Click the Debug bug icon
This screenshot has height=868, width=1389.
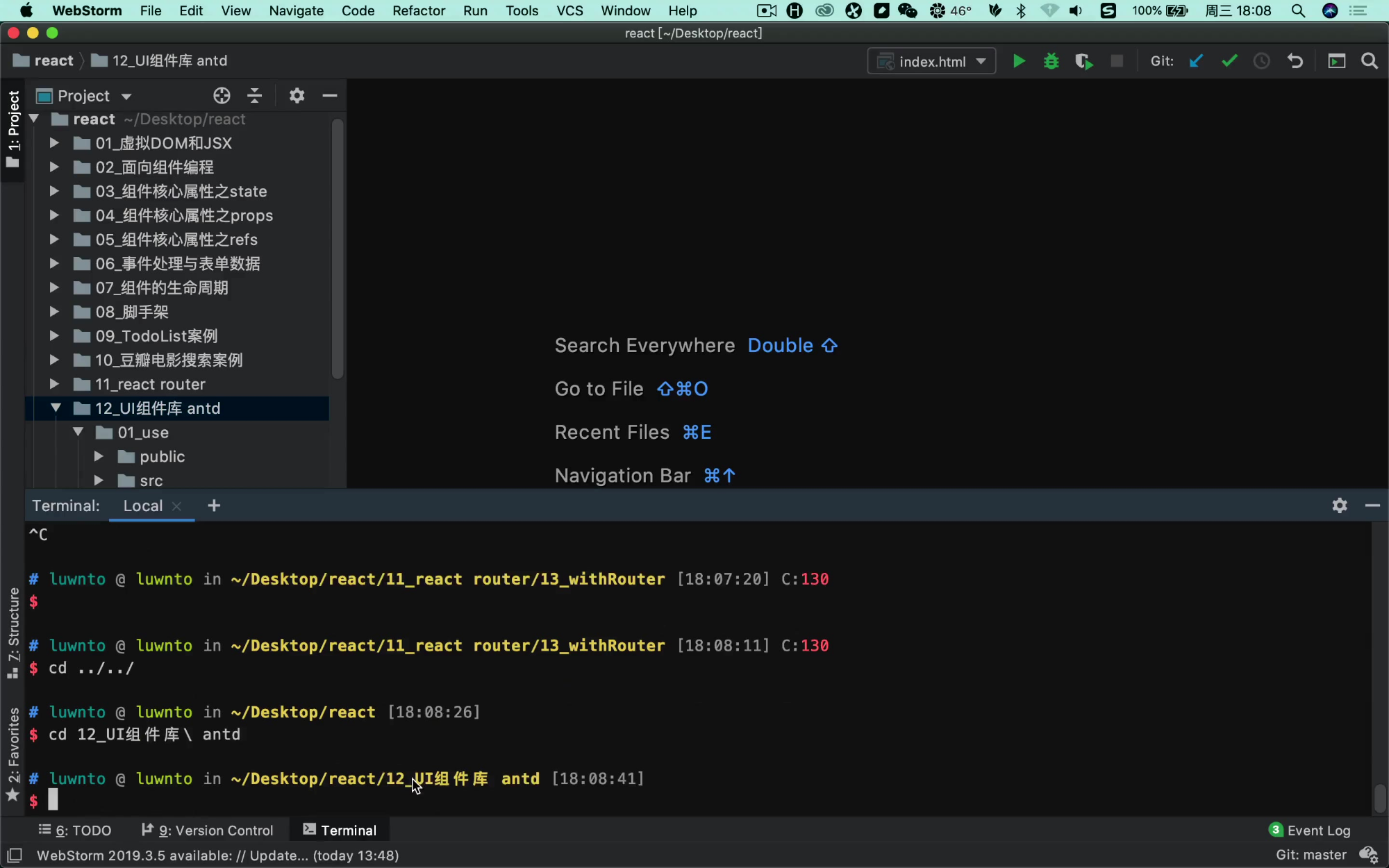pos(1051,61)
